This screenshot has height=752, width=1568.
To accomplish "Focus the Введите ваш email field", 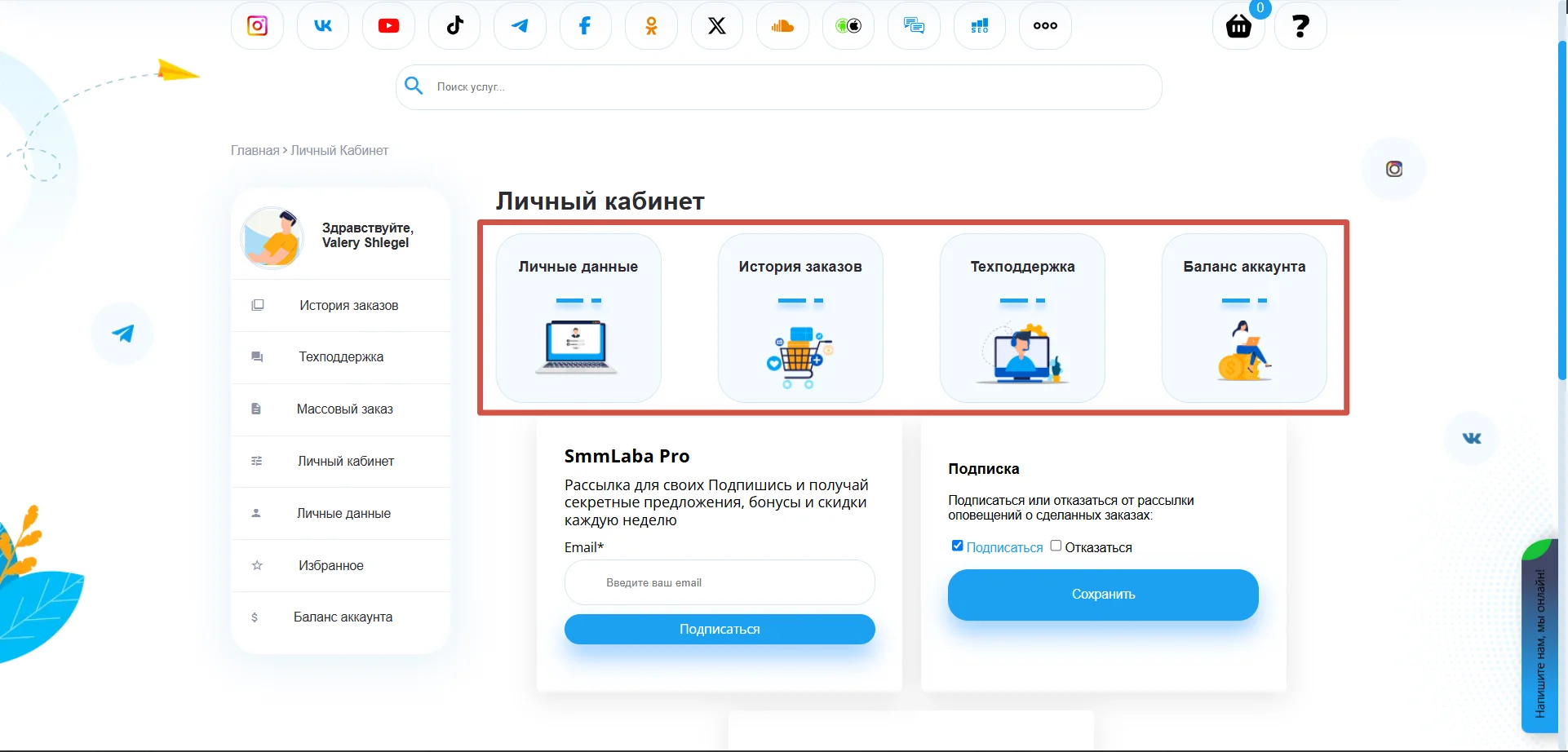I will (x=720, y=582).
